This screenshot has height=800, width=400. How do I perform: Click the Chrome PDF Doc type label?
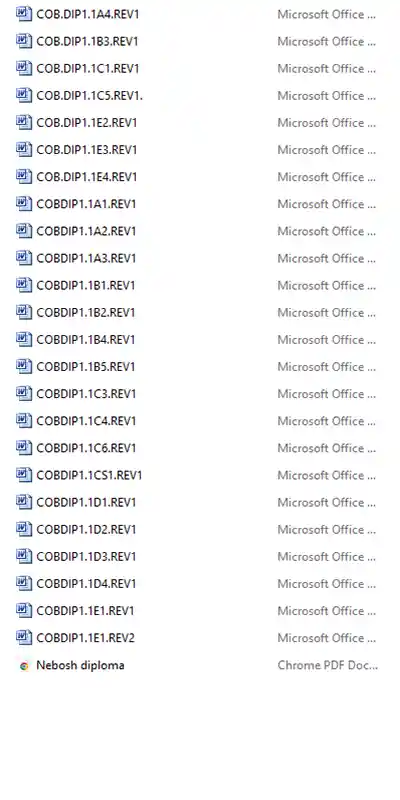click(x=328, y=665)
